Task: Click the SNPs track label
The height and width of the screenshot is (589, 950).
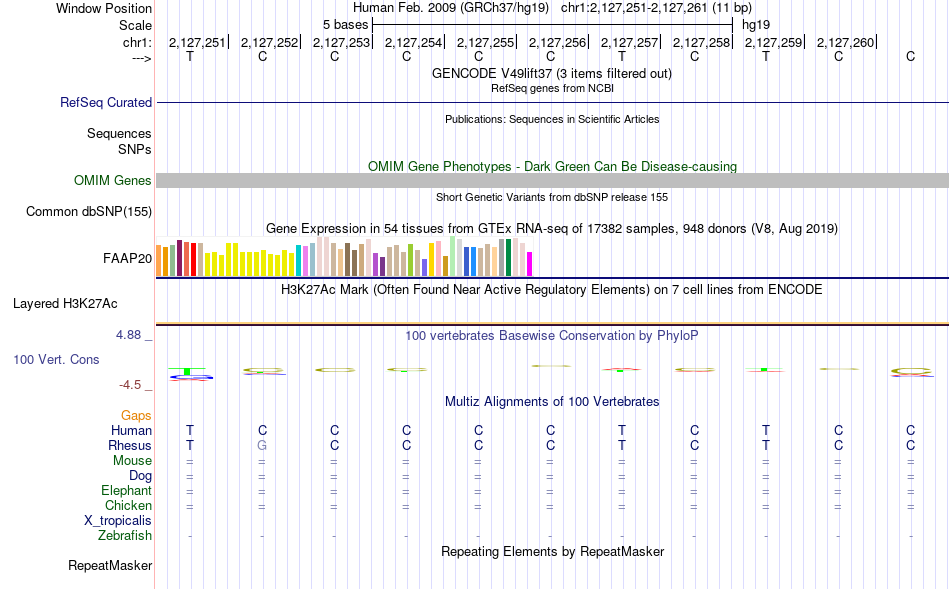Action: [x=135, y=149]
